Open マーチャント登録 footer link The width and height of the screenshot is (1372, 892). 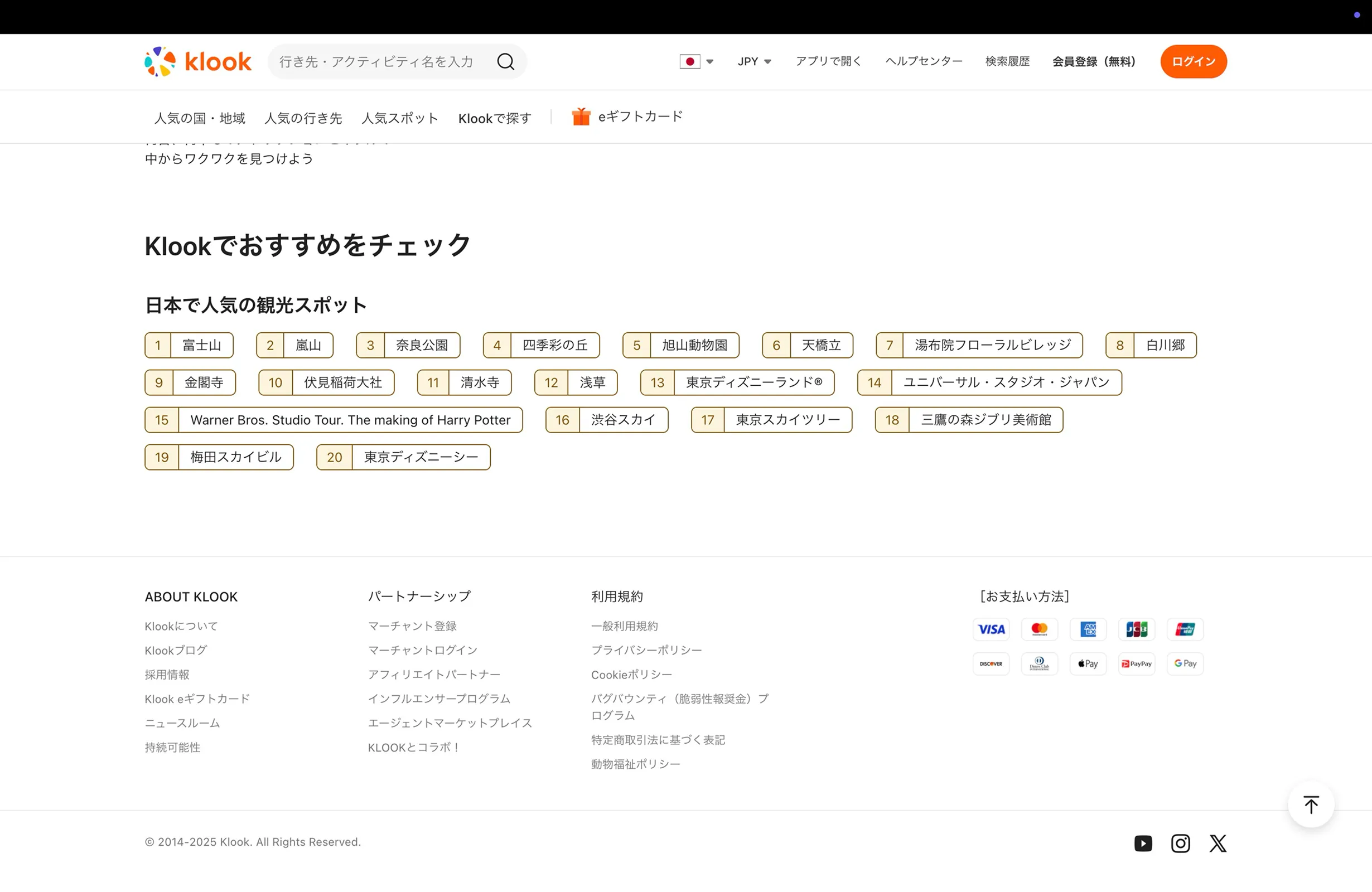click(412, 627)
